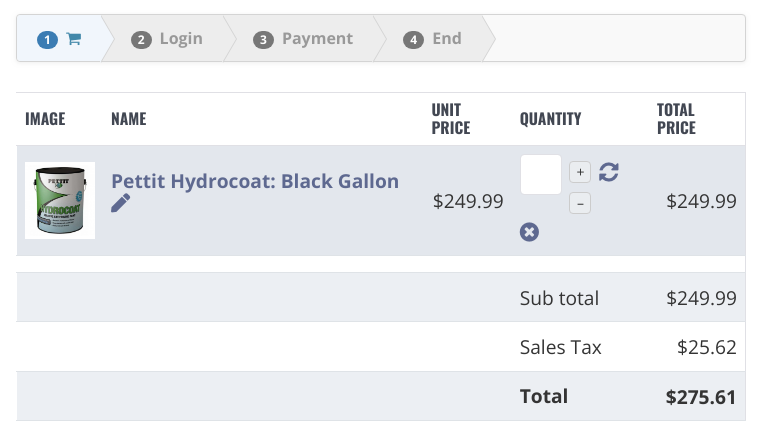Decrease quantity with the minus button

[580, 203]
